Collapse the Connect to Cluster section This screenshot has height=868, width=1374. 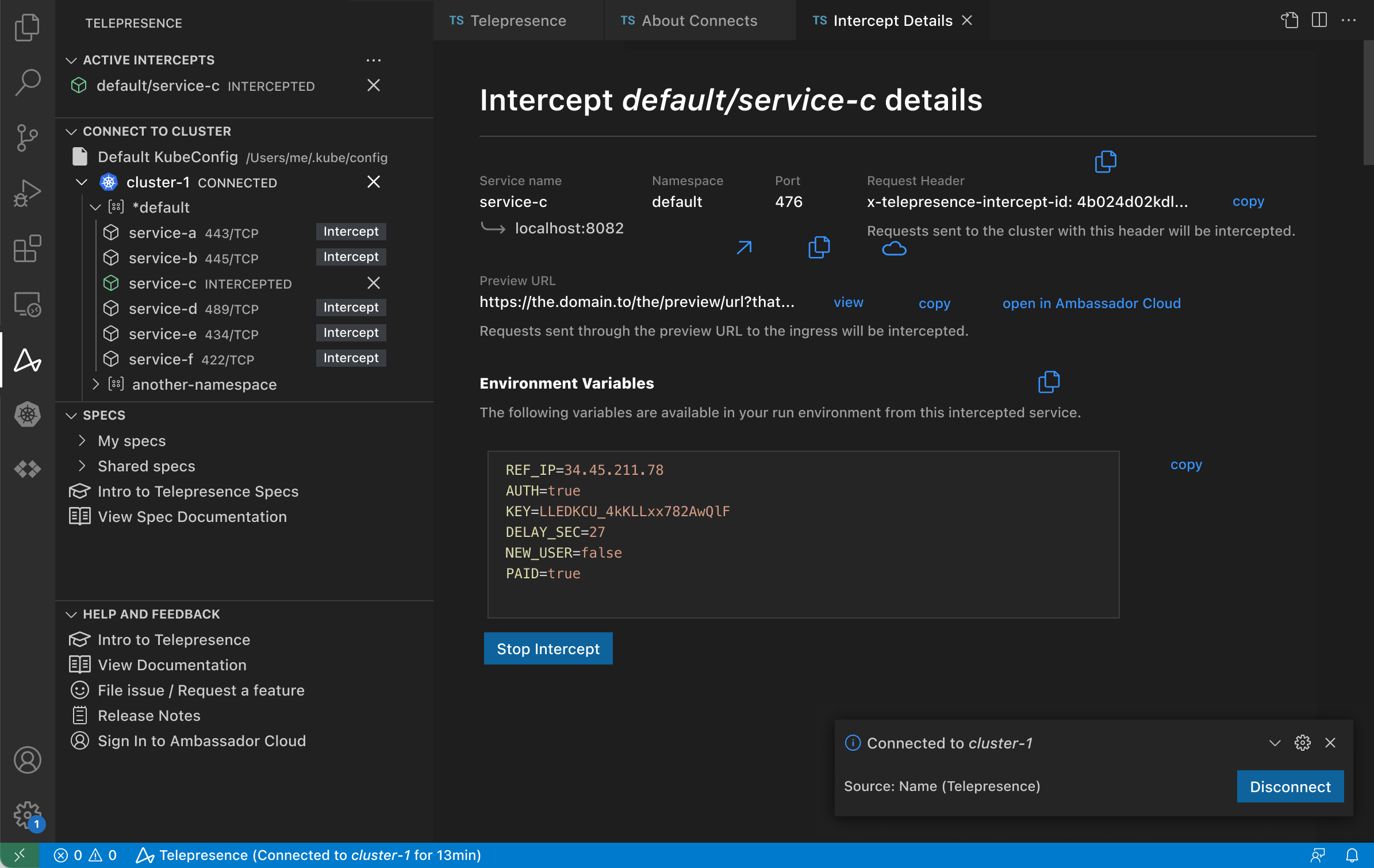point(71,132)
